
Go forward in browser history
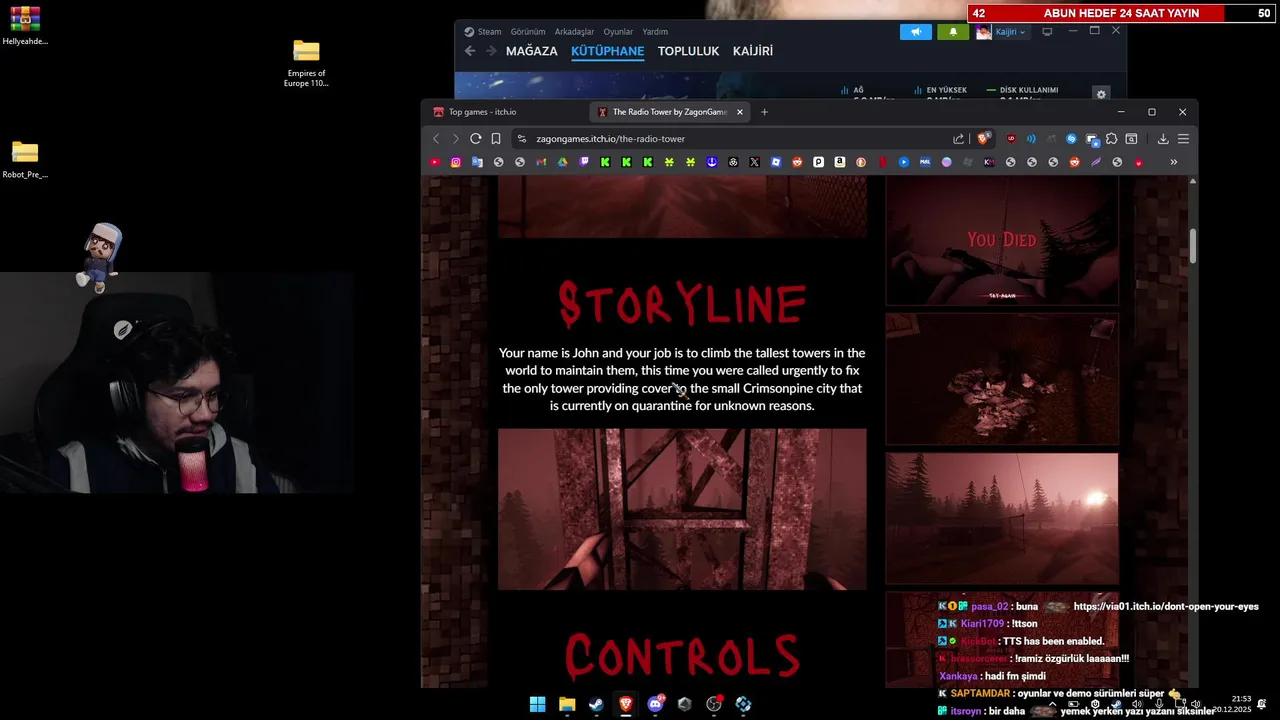tap(455, 139)
